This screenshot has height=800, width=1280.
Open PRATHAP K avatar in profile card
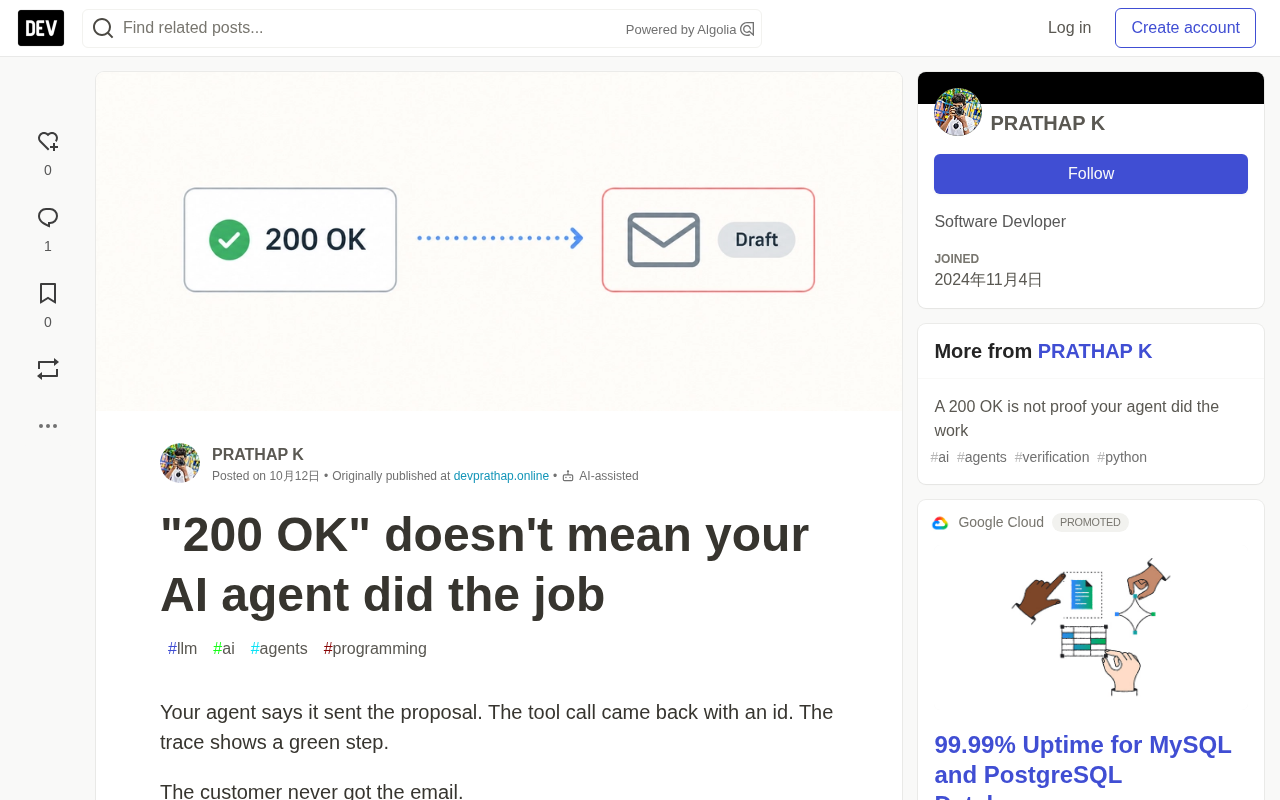click(958, 112)
